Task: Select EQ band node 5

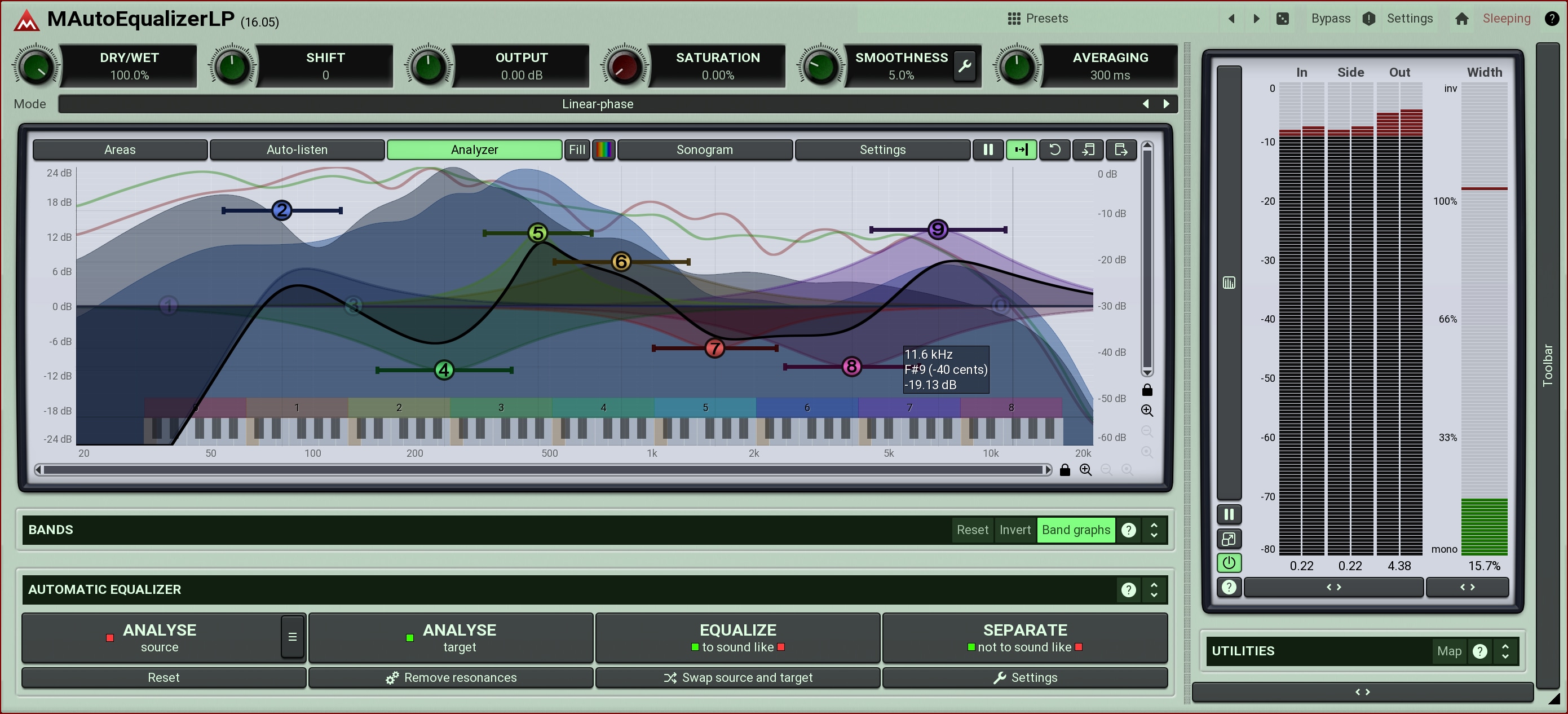Action: click(537, 233)
